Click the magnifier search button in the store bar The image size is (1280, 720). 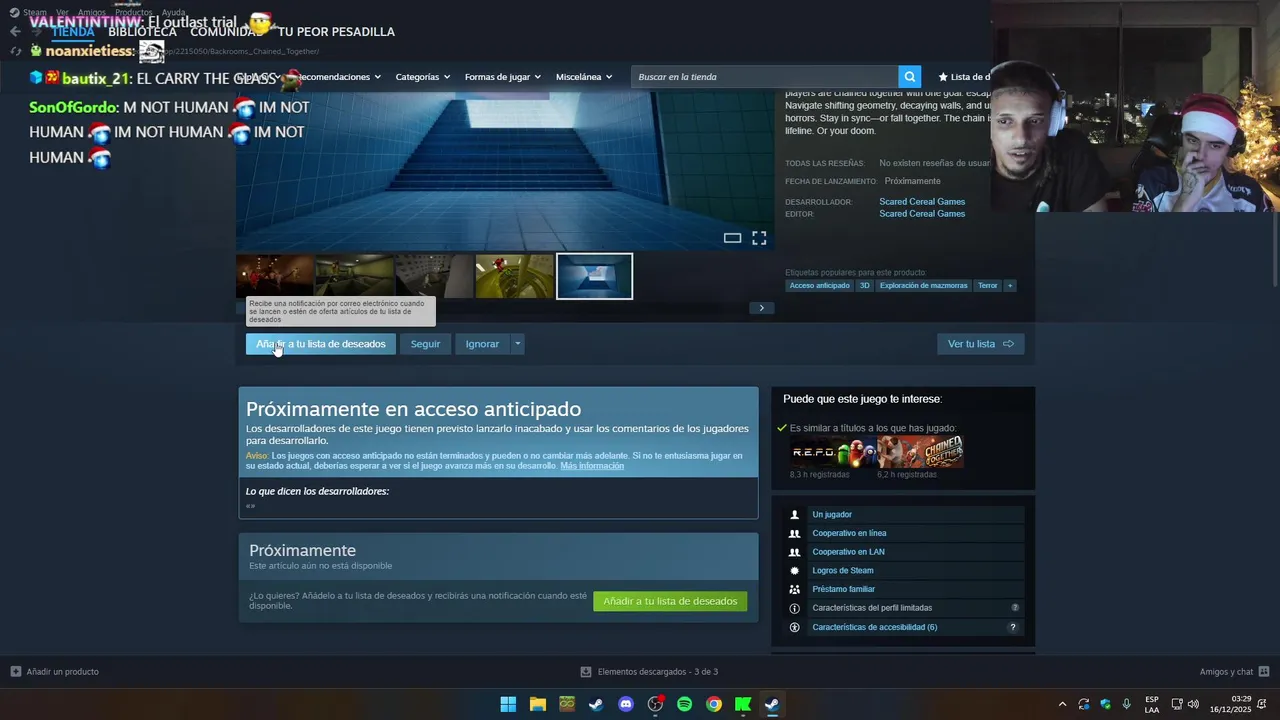909,77
